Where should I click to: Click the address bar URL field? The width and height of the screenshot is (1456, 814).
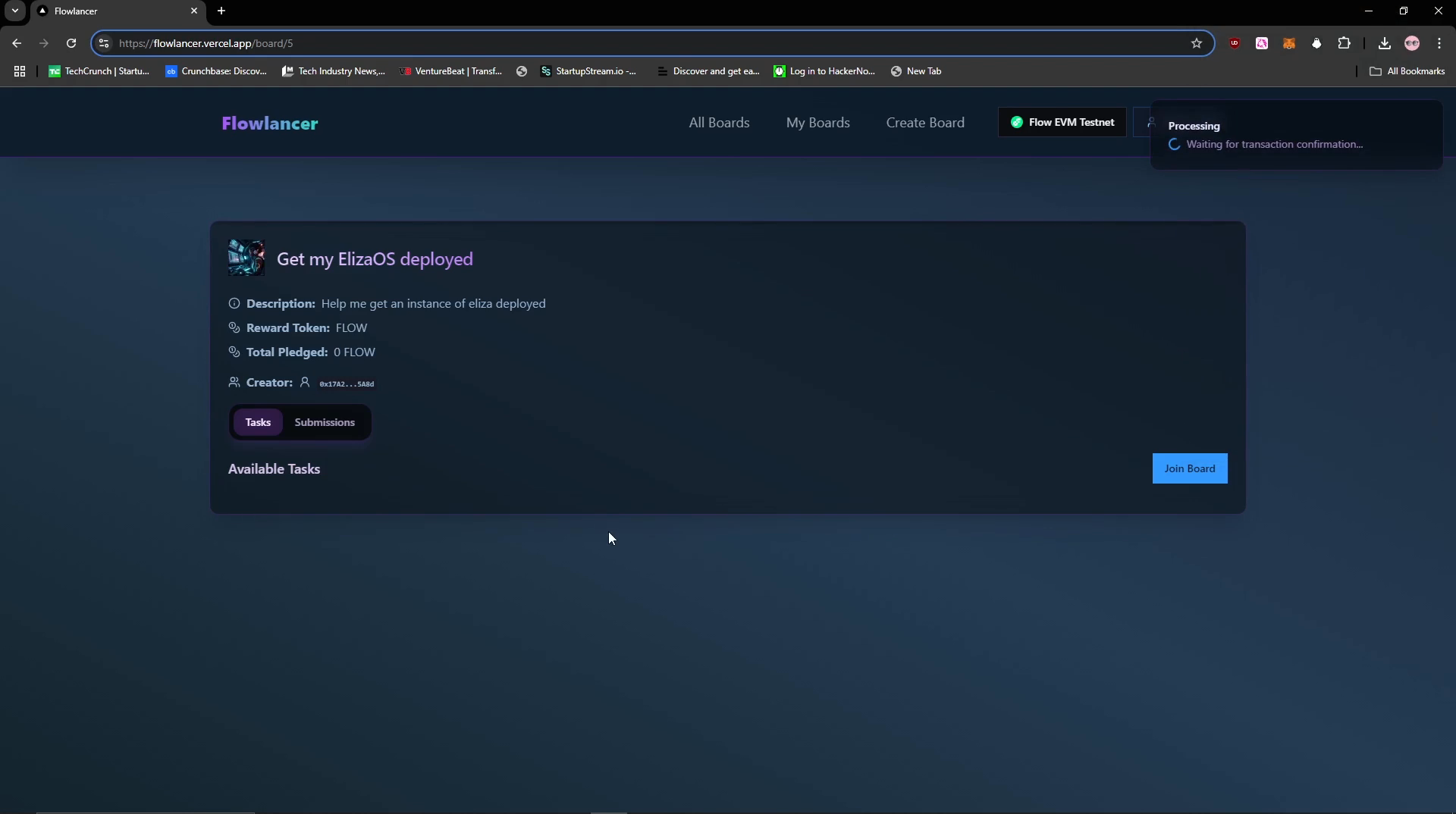[607, 43]
